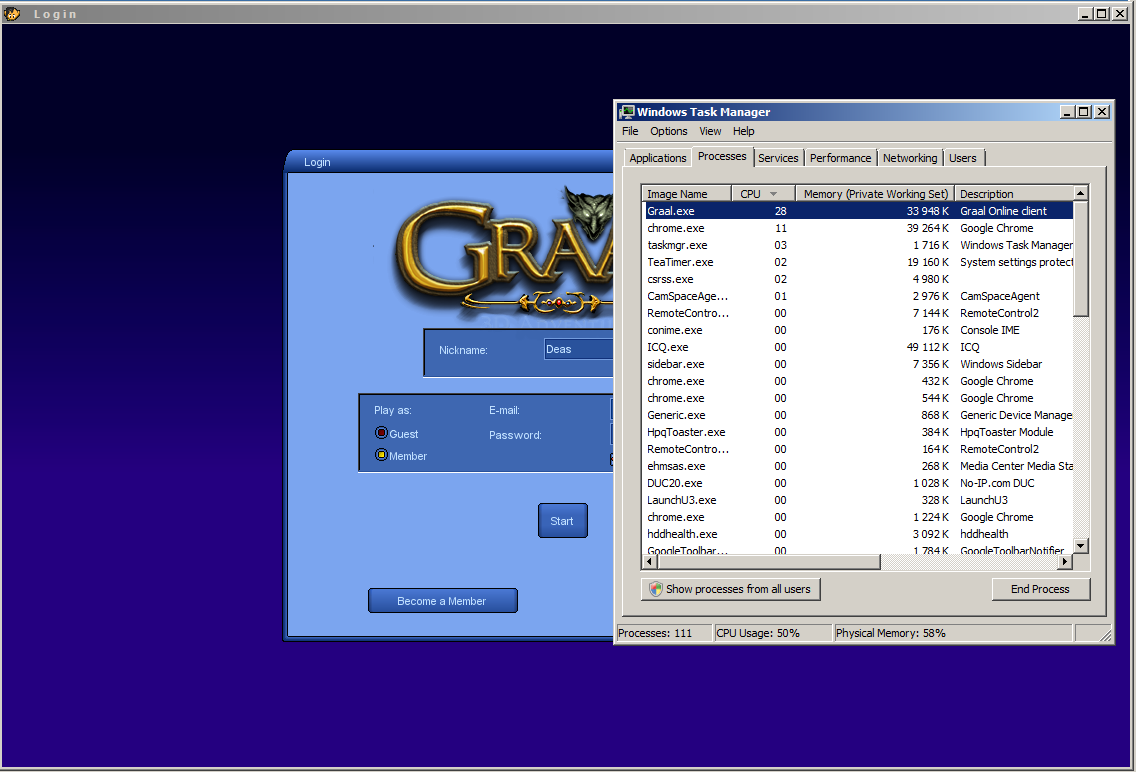This screenshot has height=772, width=1136.
Task: Click the Task Manager resize grip corner
Action: (x=1104, y=634)
